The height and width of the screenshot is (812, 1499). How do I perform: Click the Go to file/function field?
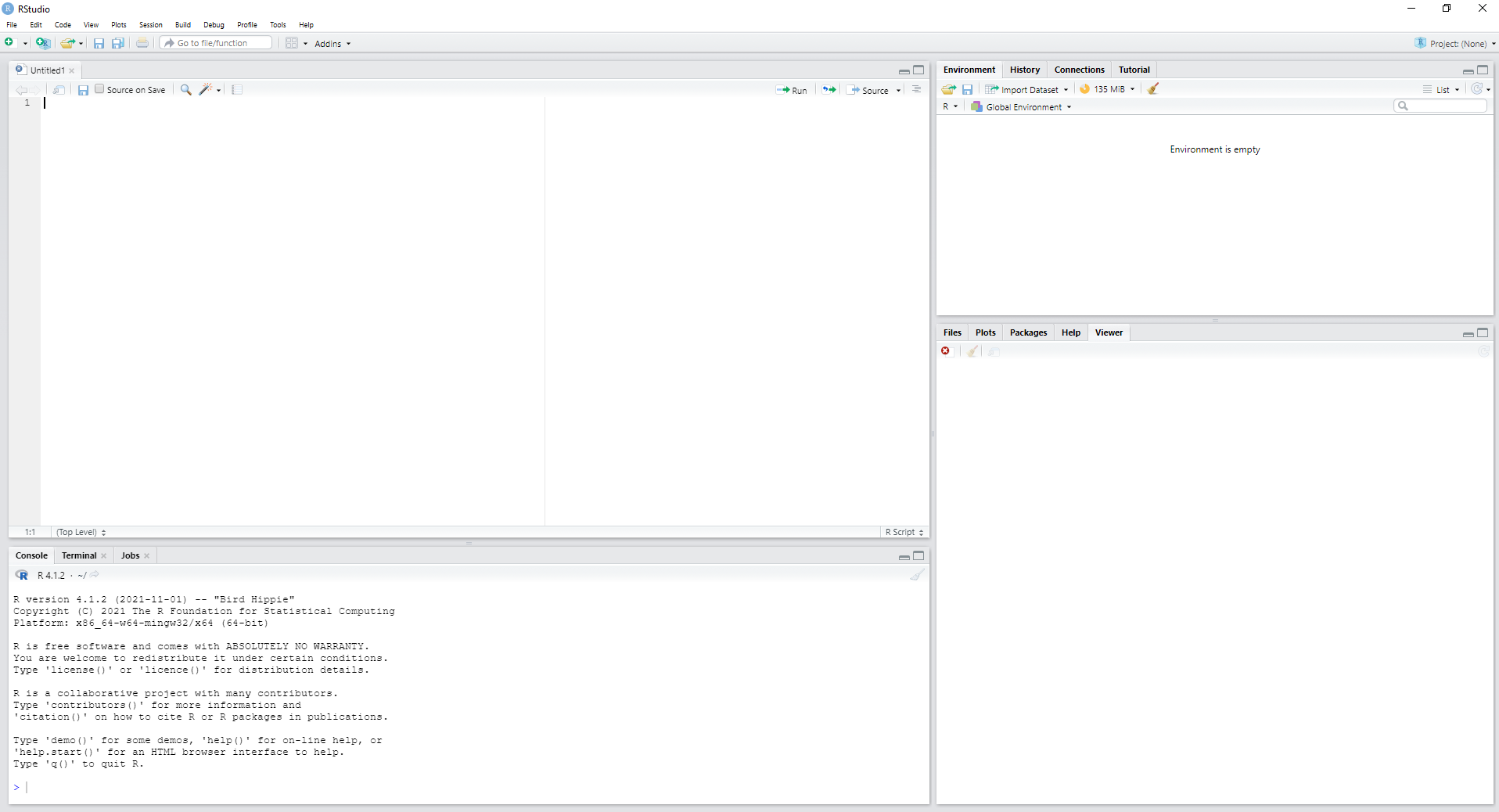click(x=216, y=43)
